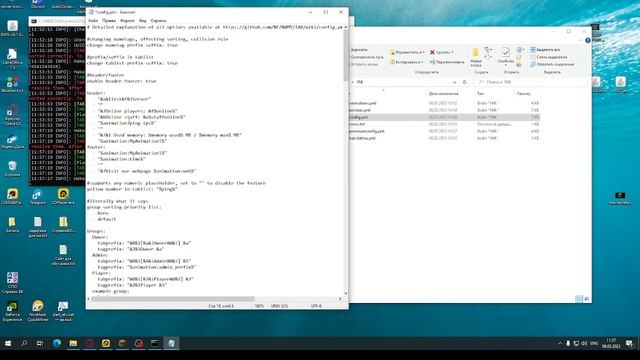Click the Opera GX browser desktop icon

pyautogui.click(x=12, y=114)
